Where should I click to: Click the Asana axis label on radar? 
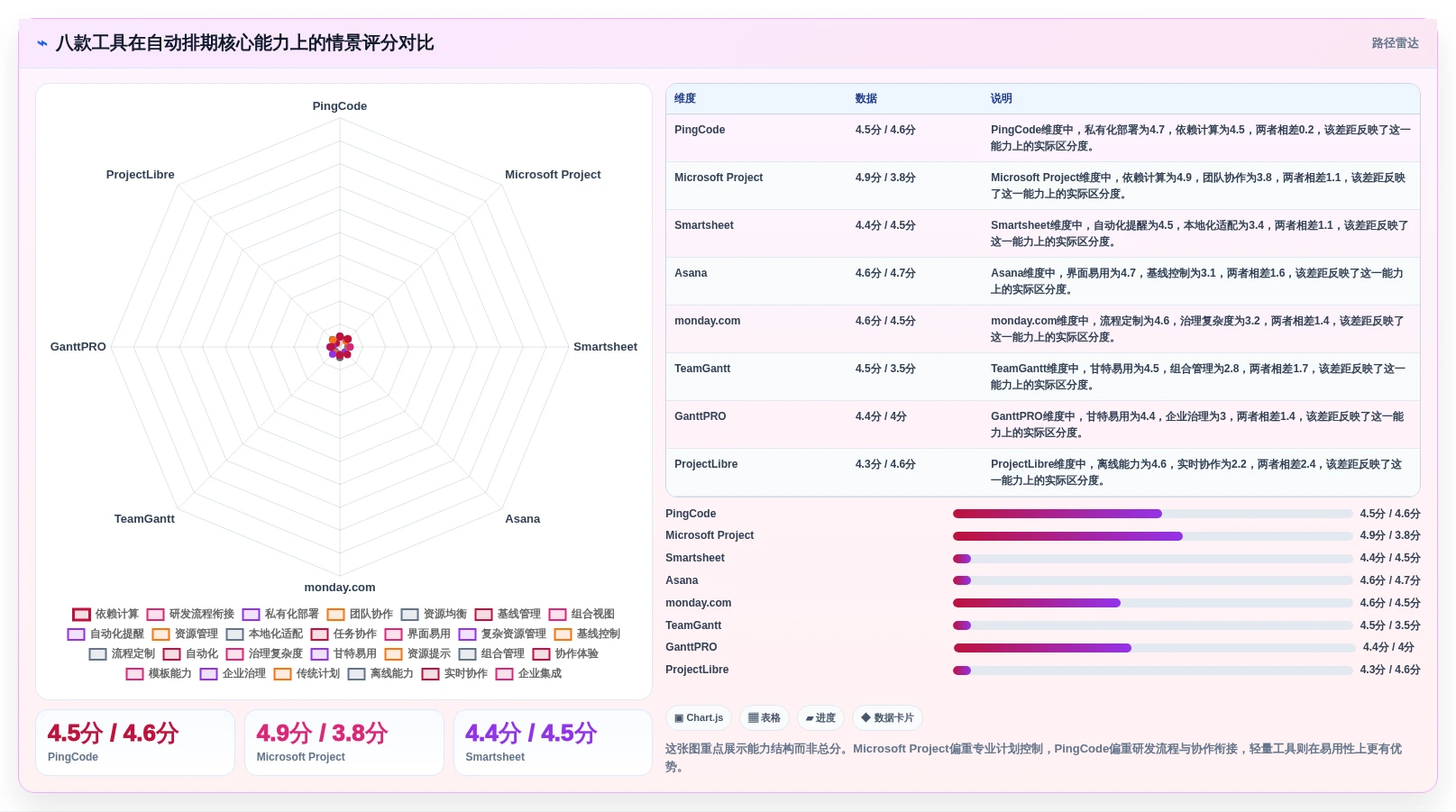point(523,519)
